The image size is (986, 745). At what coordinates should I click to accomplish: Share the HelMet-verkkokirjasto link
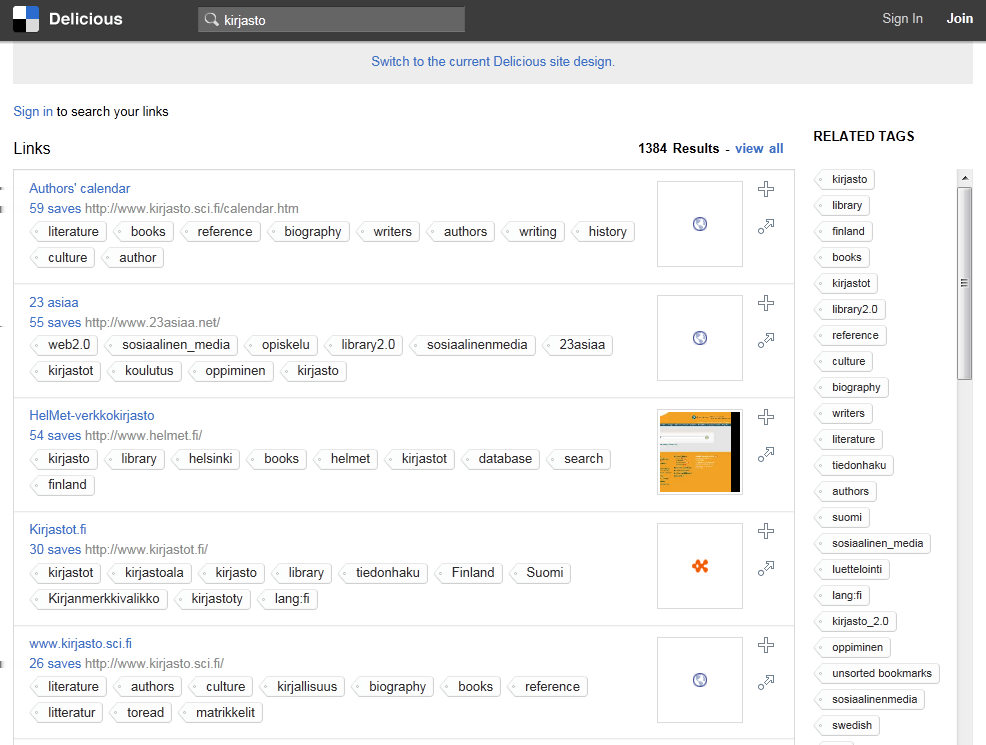pos(765,454)
